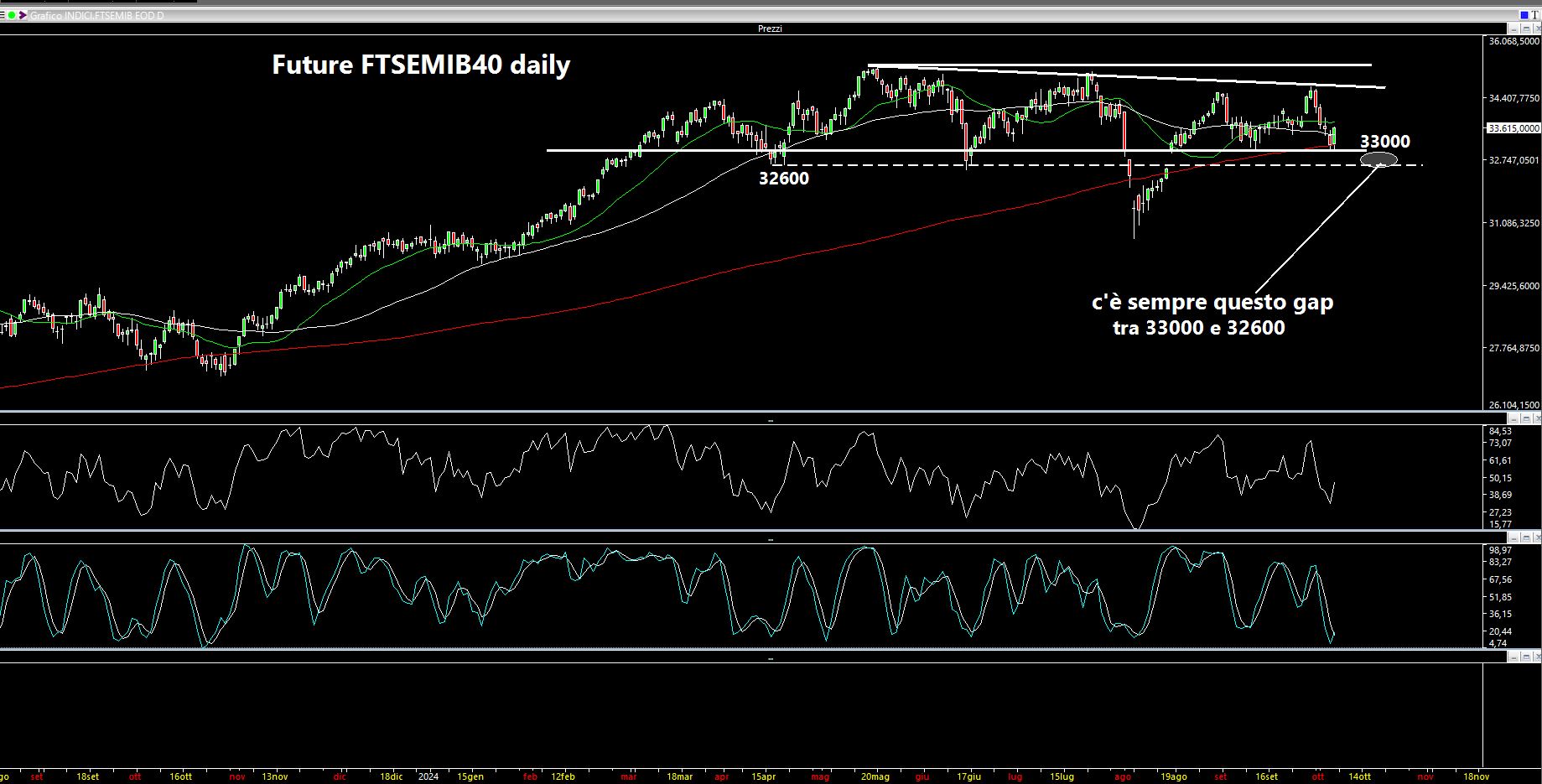The width and height of the screenshot is (1542, 784).
Task: Maximize the oscillator panel showing 84,53
Action: tap(1526, 418)
